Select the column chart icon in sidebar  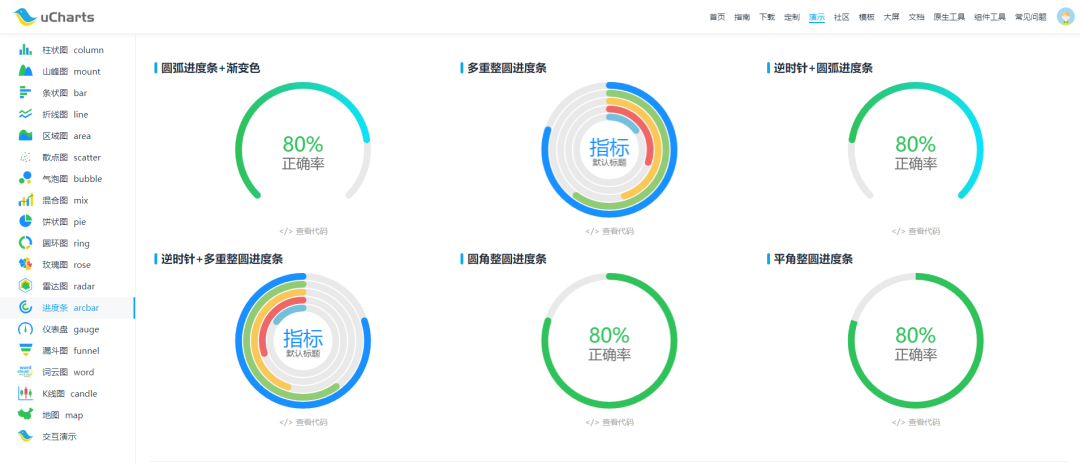tap(26, 50)
